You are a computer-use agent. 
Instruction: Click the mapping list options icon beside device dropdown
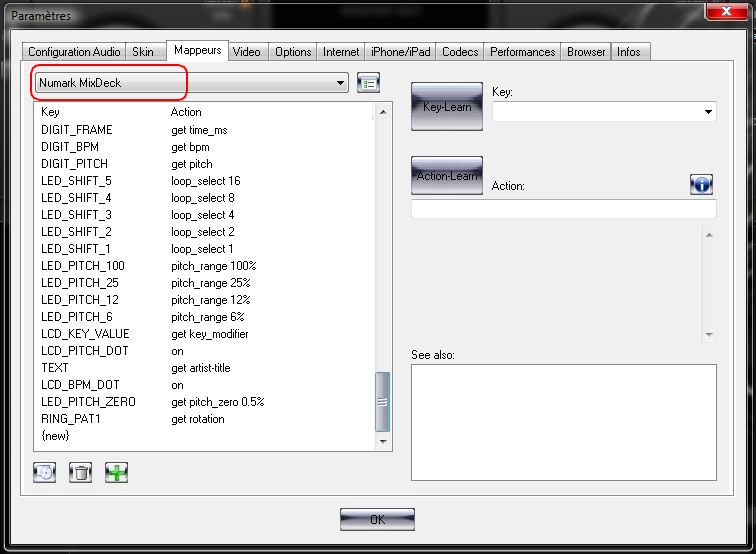tap(369, 83)
